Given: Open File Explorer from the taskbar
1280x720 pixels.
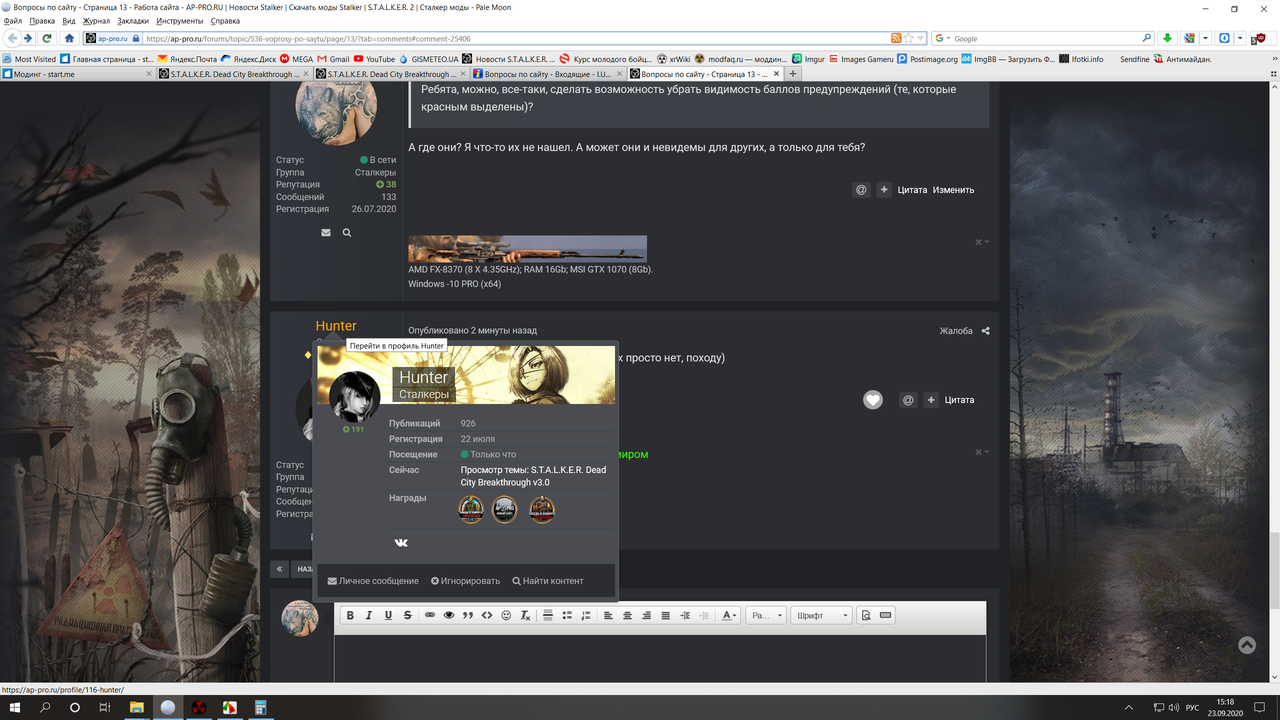Looking at the screenshot, I should (x=136, y=707).
